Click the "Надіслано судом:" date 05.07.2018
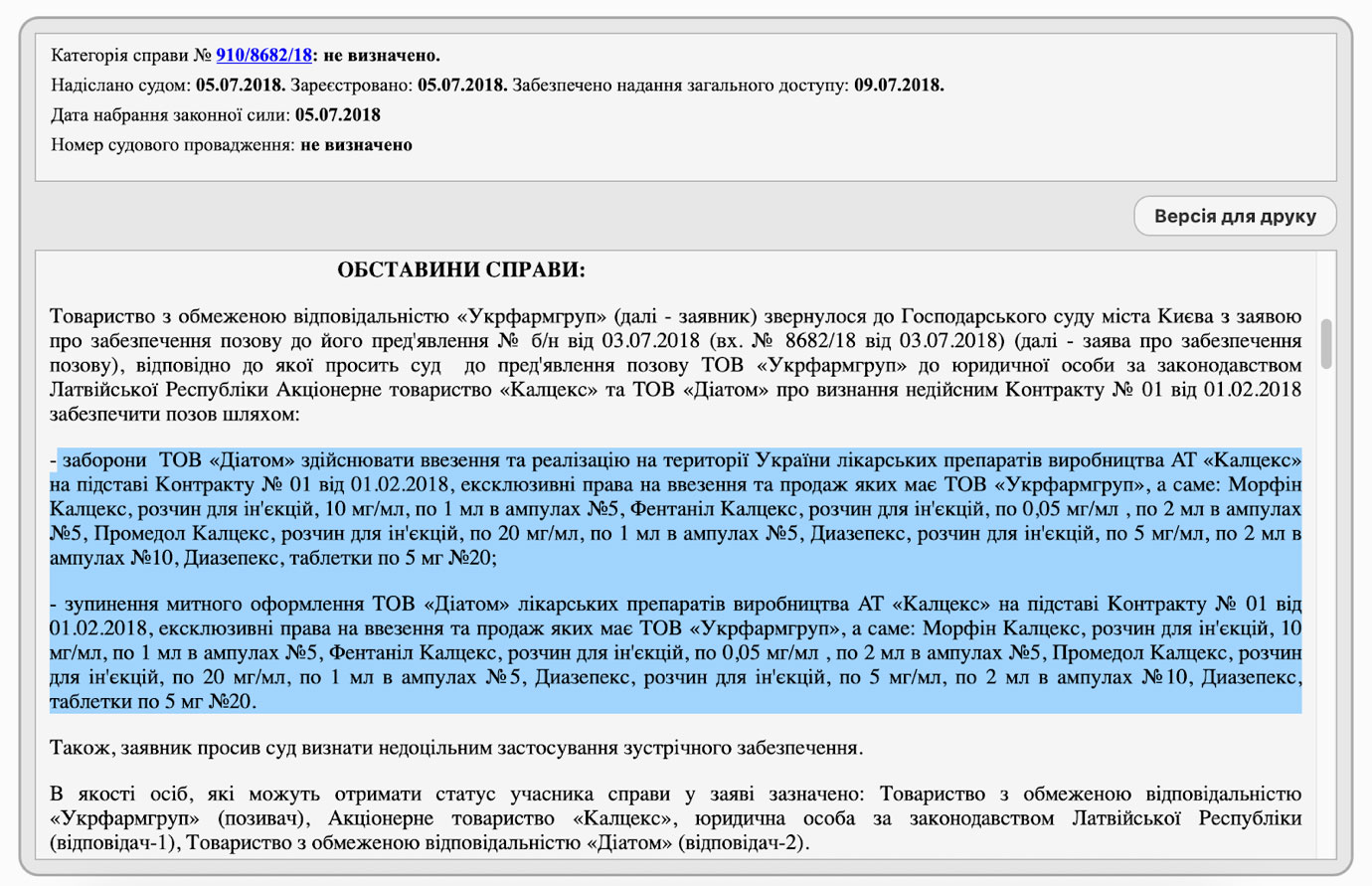 (x=241, y=86)
